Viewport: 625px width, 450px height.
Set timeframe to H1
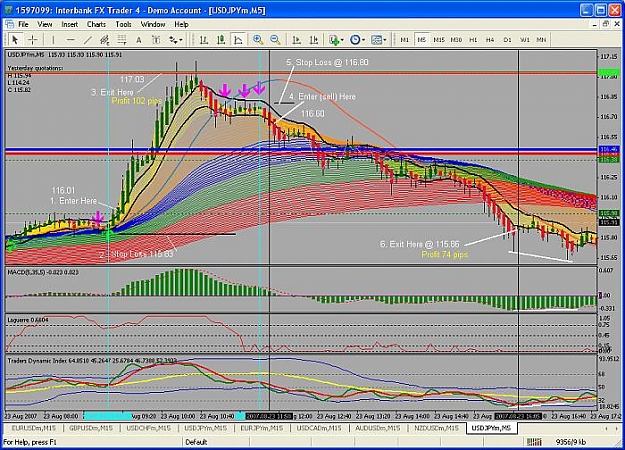[473, 40]
